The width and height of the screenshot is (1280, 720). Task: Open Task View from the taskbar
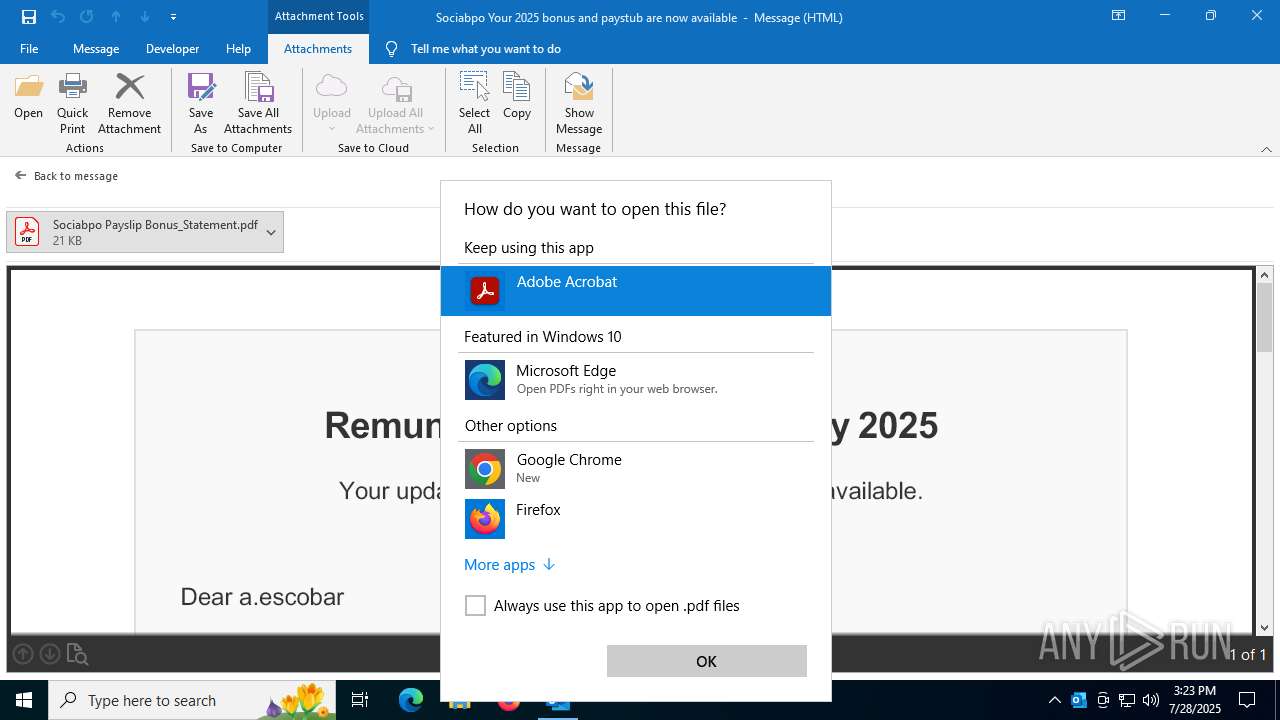(x=360, y=700)
